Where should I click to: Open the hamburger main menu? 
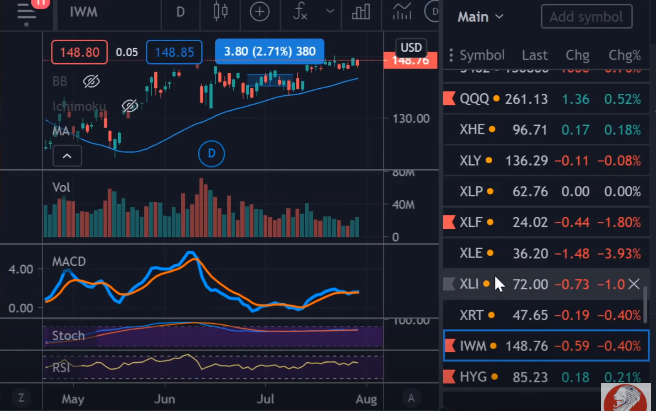click(26, 13)
